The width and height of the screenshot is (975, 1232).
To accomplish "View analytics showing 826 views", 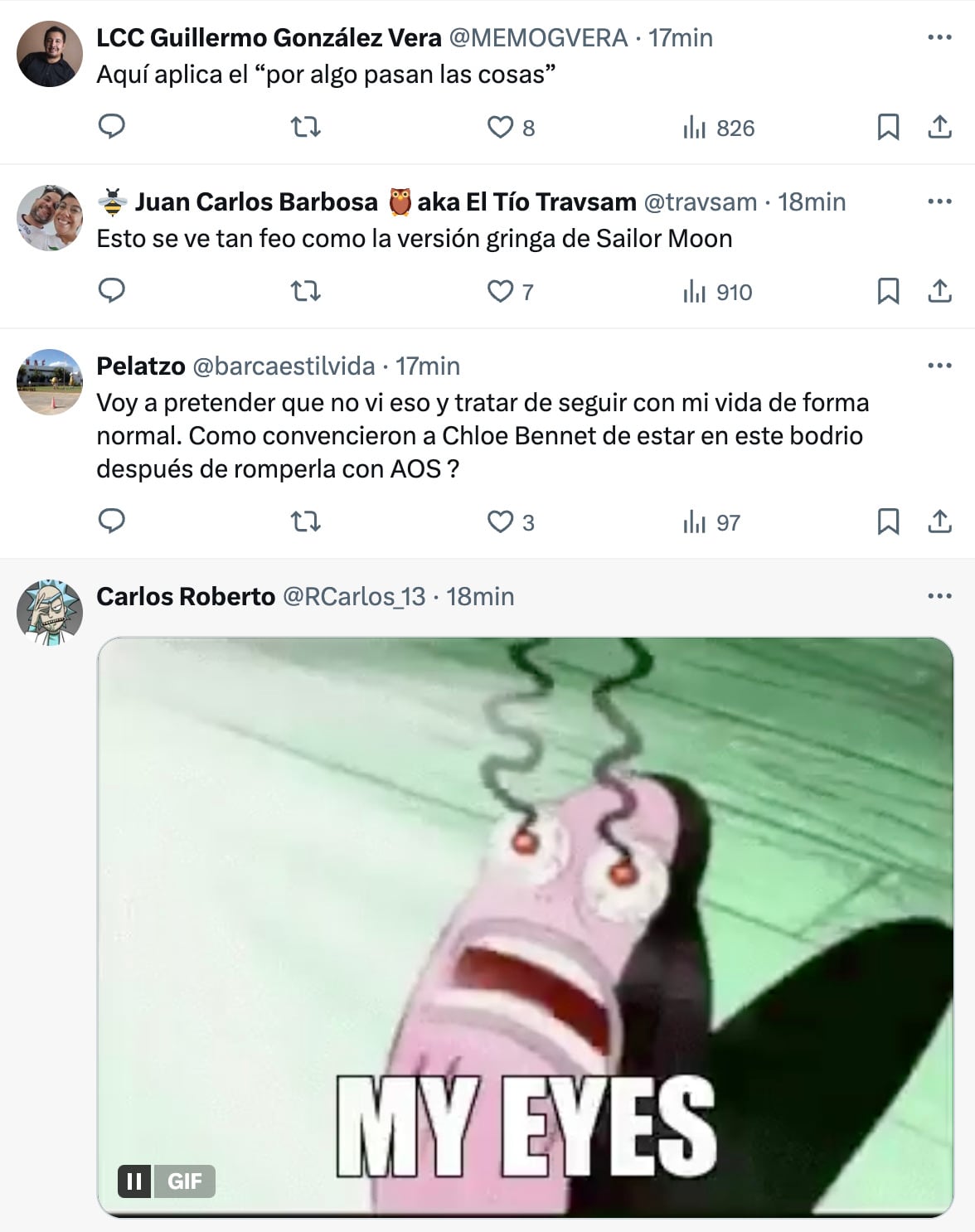I will pos(719,128).
